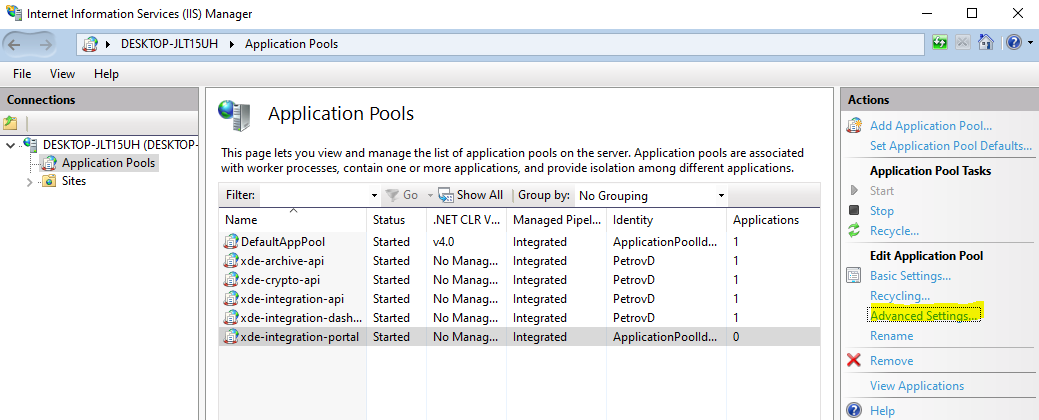Select the xde-integration-api pool
Viewport: 1039px width, 420px height.
[x=520, y=299]
